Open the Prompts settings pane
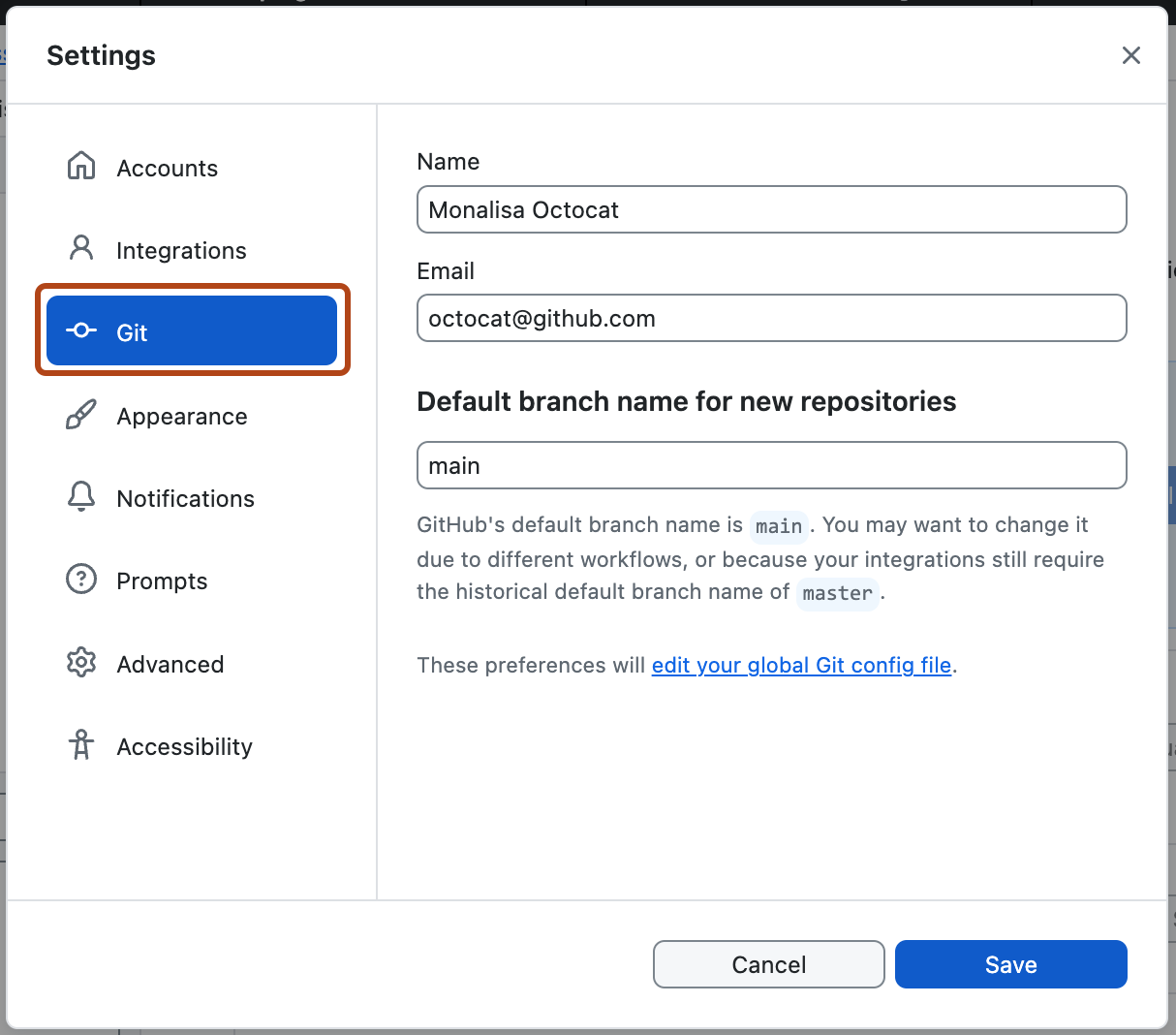This screenshot has width=1176, height=1035. click(x=162, y=581)
